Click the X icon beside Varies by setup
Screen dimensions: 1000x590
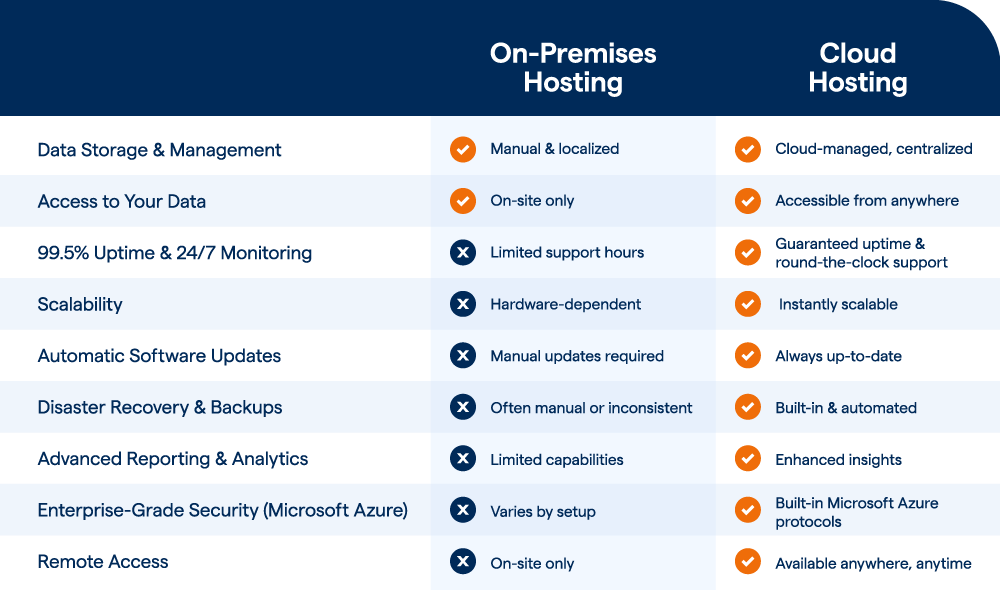pos(462,511)
